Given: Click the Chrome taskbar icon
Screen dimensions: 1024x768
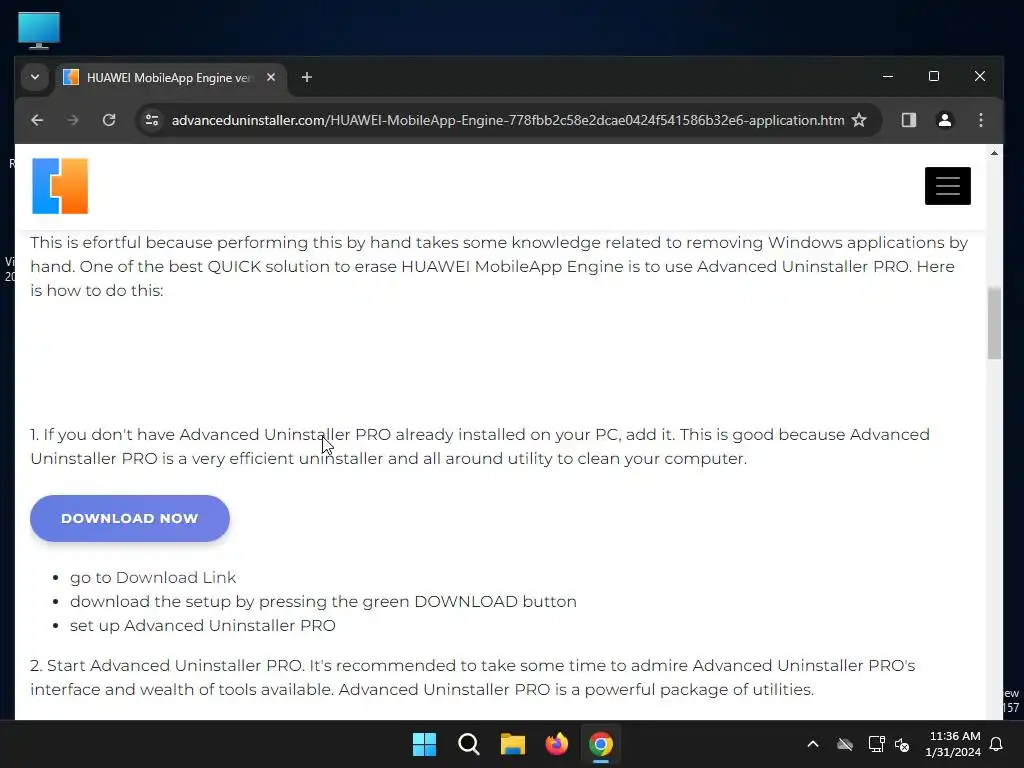Looking at the screenshot, I should click(601, 744).
